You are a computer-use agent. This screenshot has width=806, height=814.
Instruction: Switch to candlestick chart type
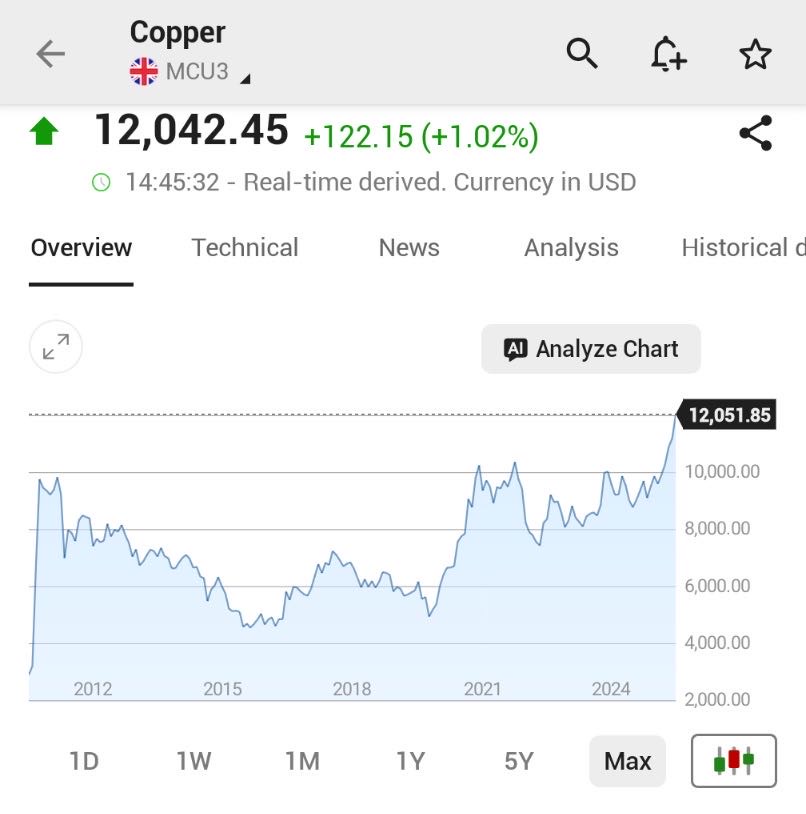[x=733, y=761]
